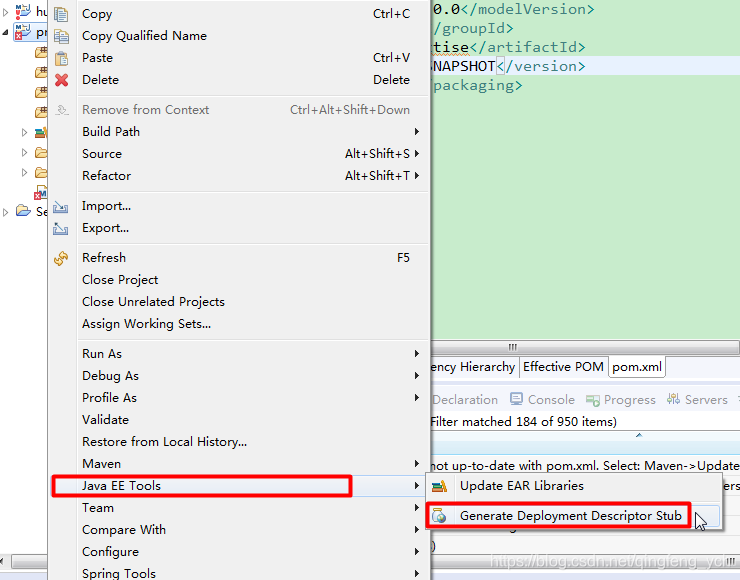Open the Maven submenu
The height and width of the screenshot is (580, 740).
[x=240, y=464]
